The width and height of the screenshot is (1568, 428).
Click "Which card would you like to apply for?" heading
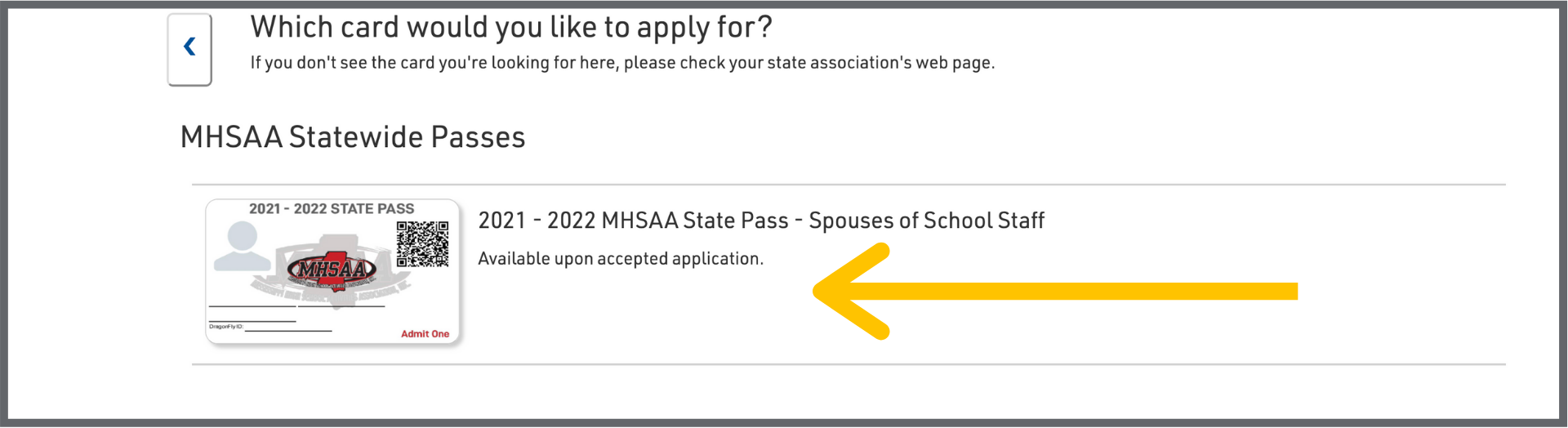[511, 27]
